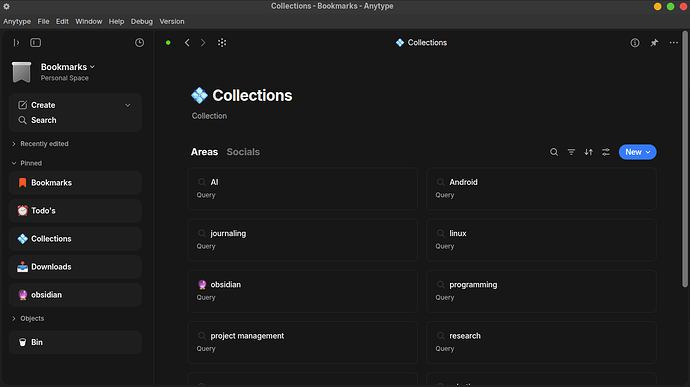This screenshot has width=690, height=387.
Task: Open the filter icon in view toolbar
Action: point(571,152)
